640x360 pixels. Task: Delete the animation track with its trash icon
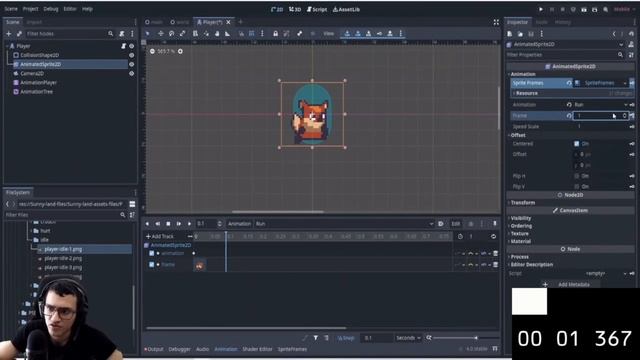coord(496,253)
